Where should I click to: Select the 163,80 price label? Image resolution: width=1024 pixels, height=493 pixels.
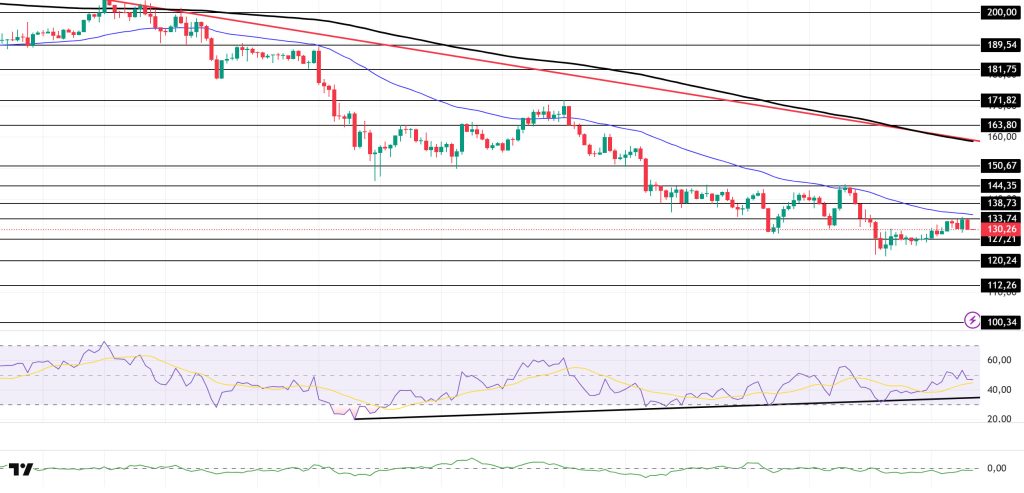point(1001,125)
